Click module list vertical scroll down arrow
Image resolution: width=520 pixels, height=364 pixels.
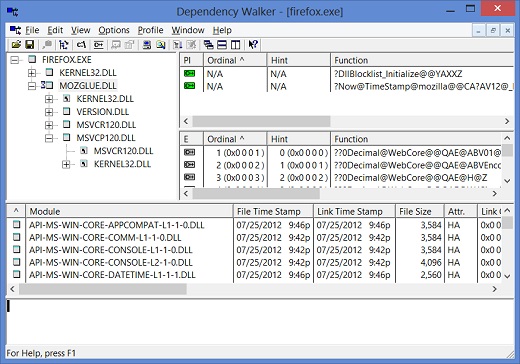(507, 276)
